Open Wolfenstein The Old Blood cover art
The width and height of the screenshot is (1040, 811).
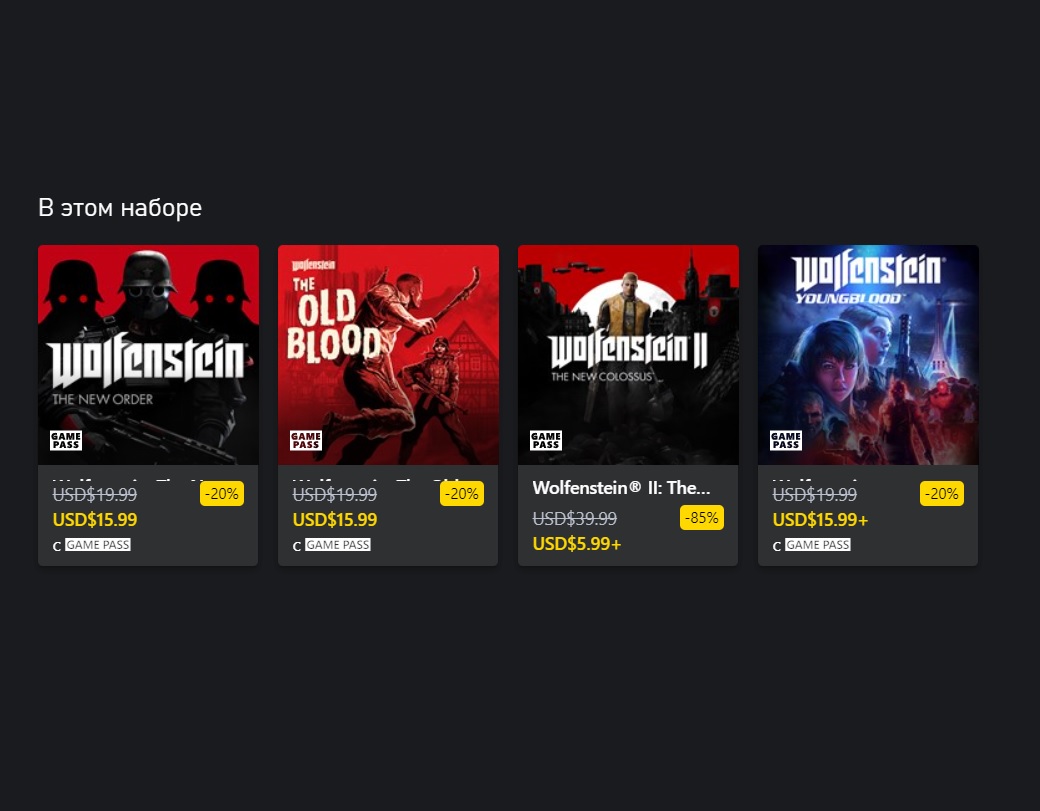tap(388, 355)
